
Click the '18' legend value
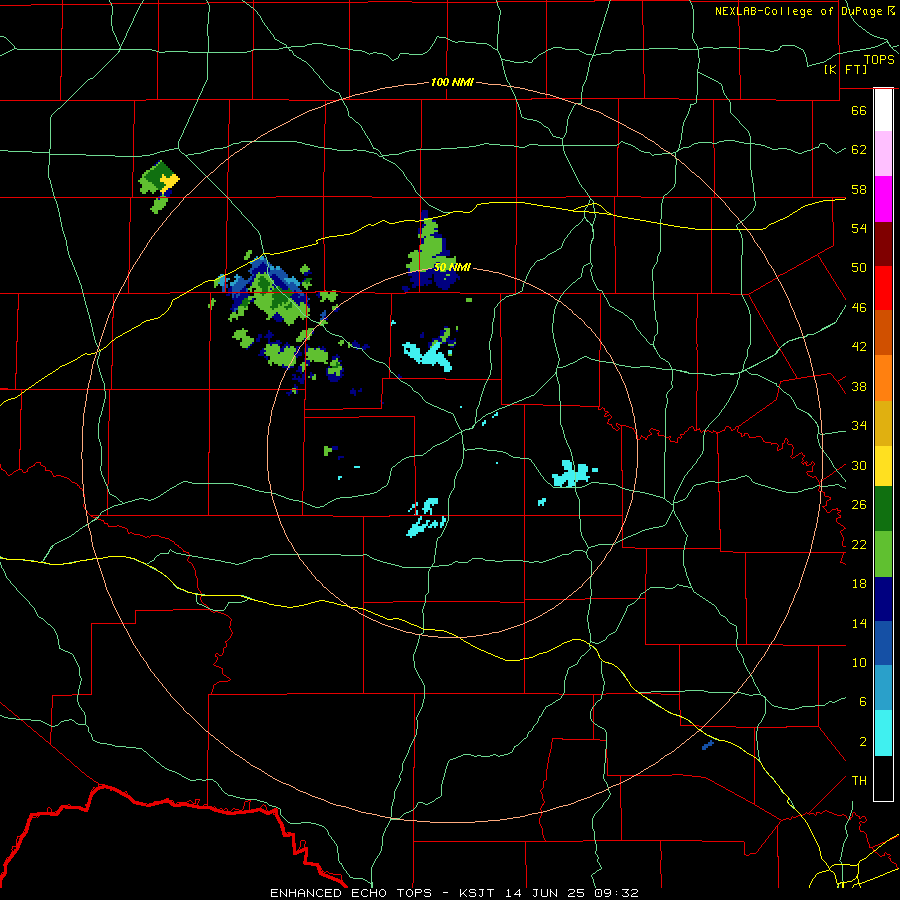tap(859, 584)
